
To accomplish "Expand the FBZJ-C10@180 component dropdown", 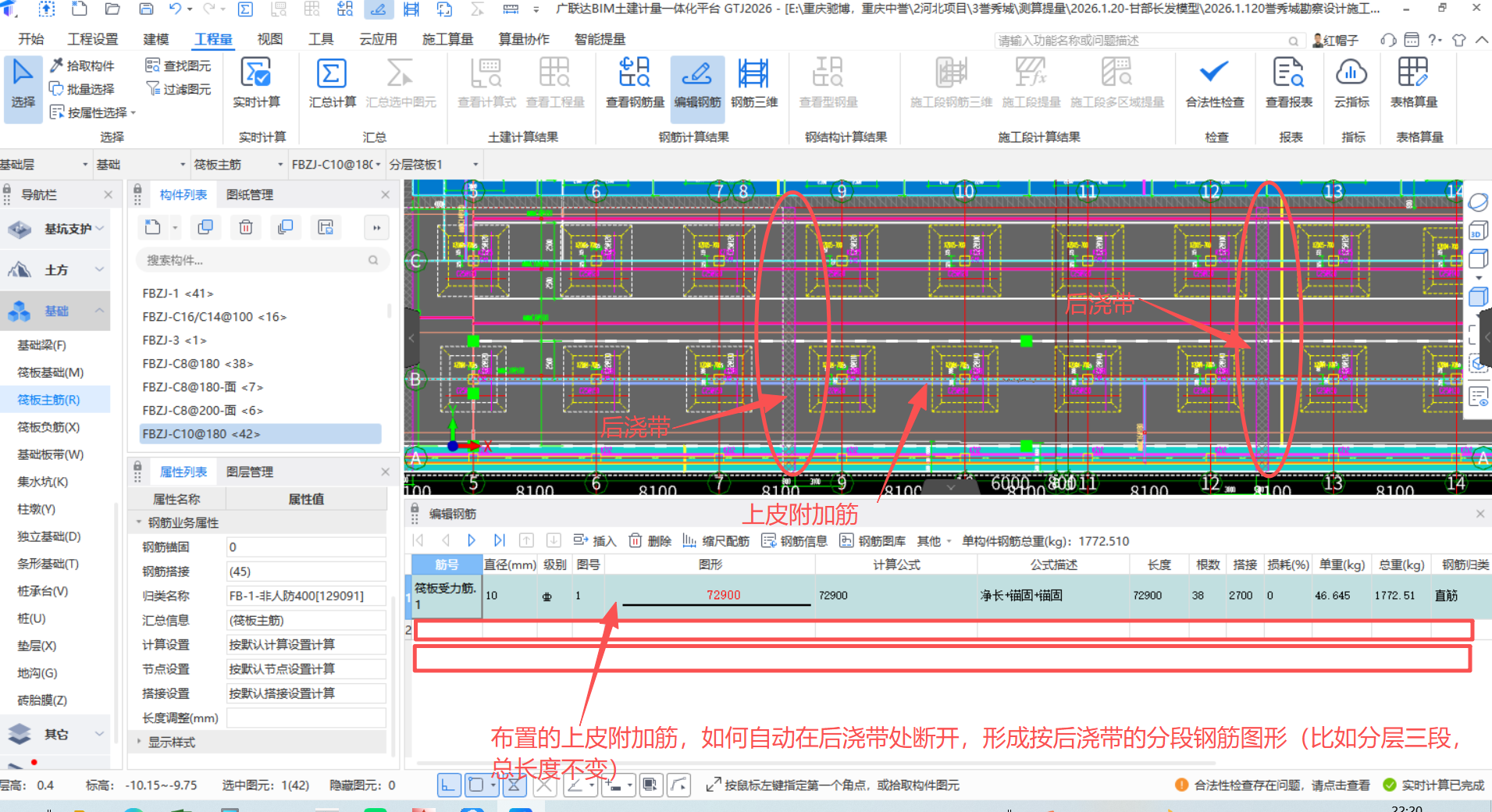I will click(377, 164).
